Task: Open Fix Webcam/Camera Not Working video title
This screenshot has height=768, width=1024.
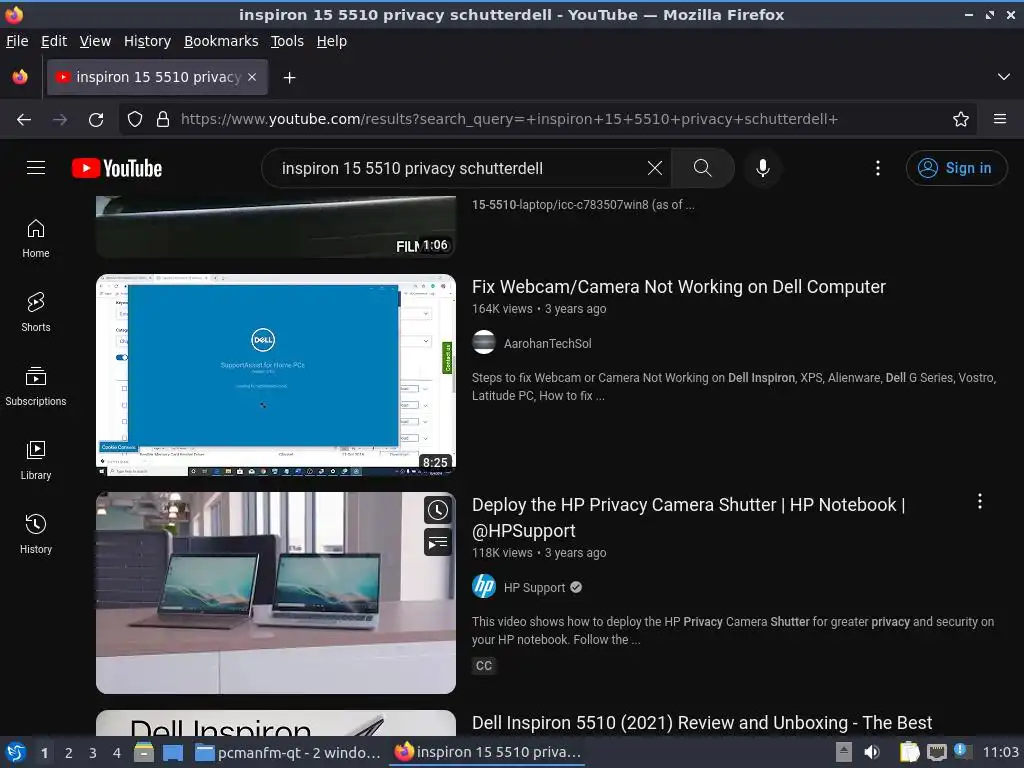Action: point(679,287)
